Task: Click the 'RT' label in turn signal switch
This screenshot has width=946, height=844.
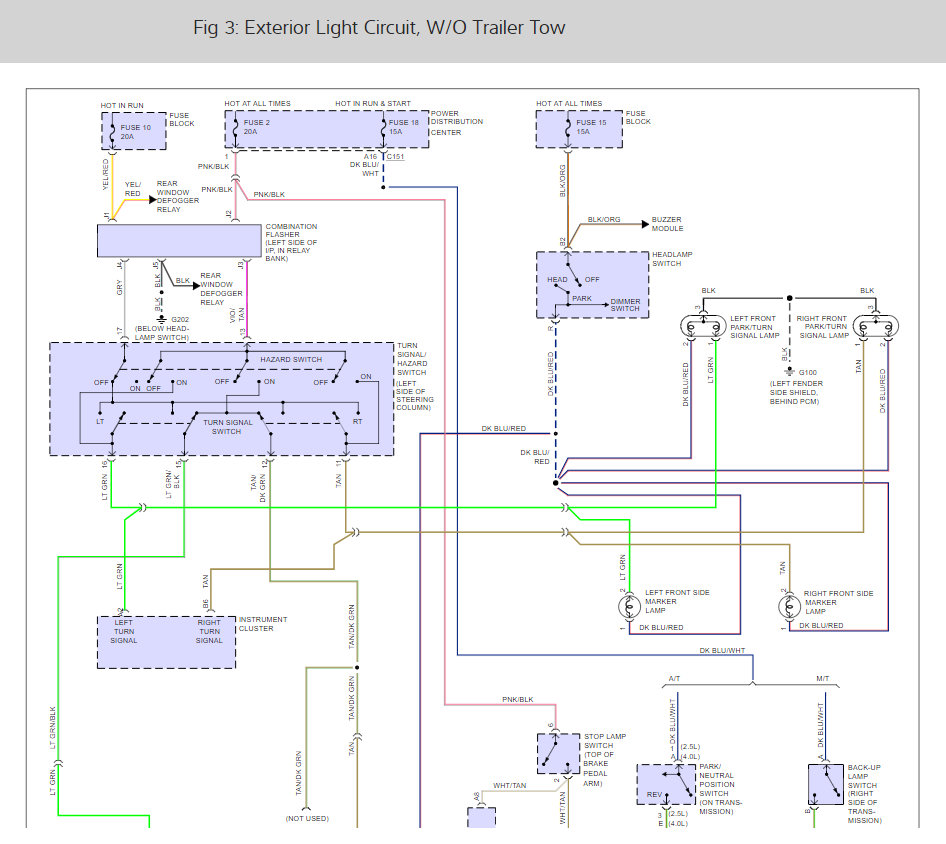Action: (x=358, y=421)
